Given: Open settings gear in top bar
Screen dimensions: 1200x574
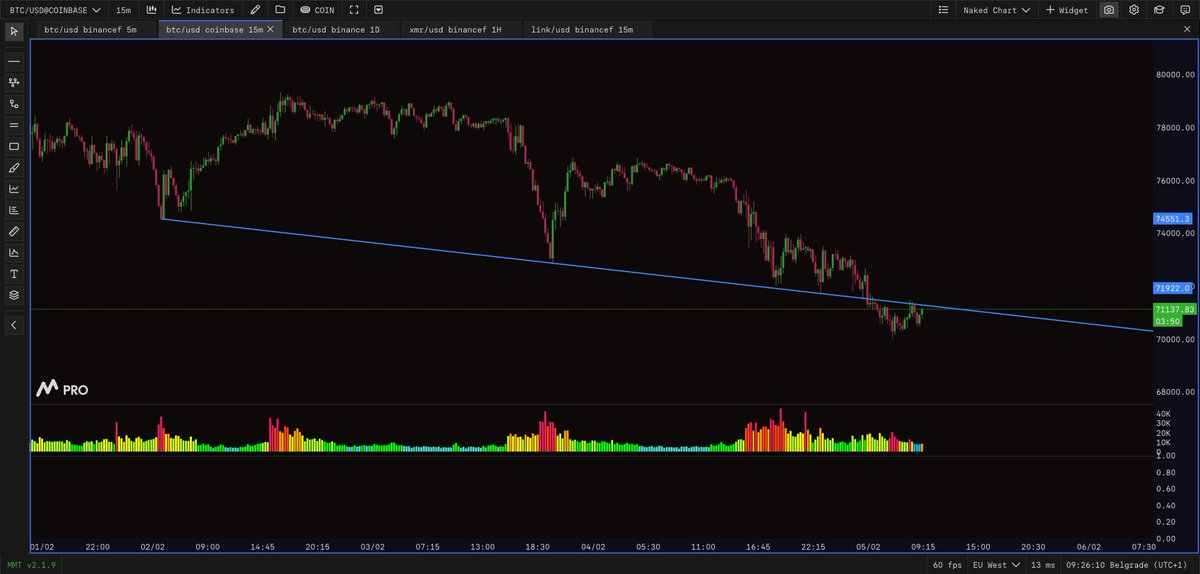Looking at the screenshot, I should (1134, 10).
